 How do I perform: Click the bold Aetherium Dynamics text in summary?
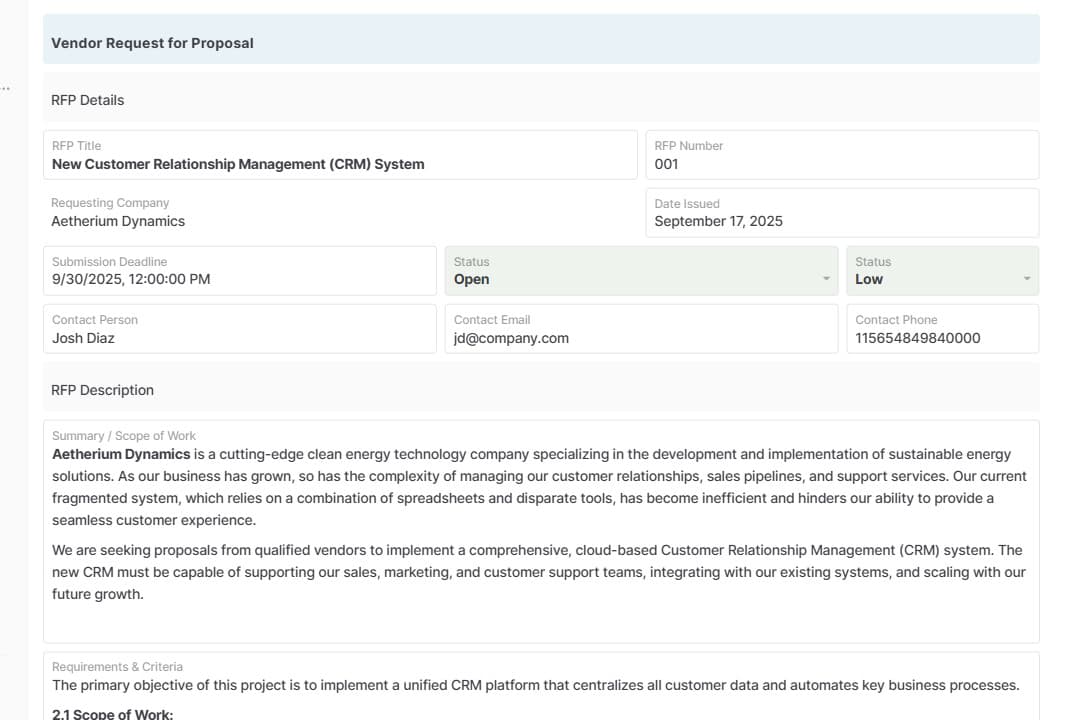click(x=121, y=454)
